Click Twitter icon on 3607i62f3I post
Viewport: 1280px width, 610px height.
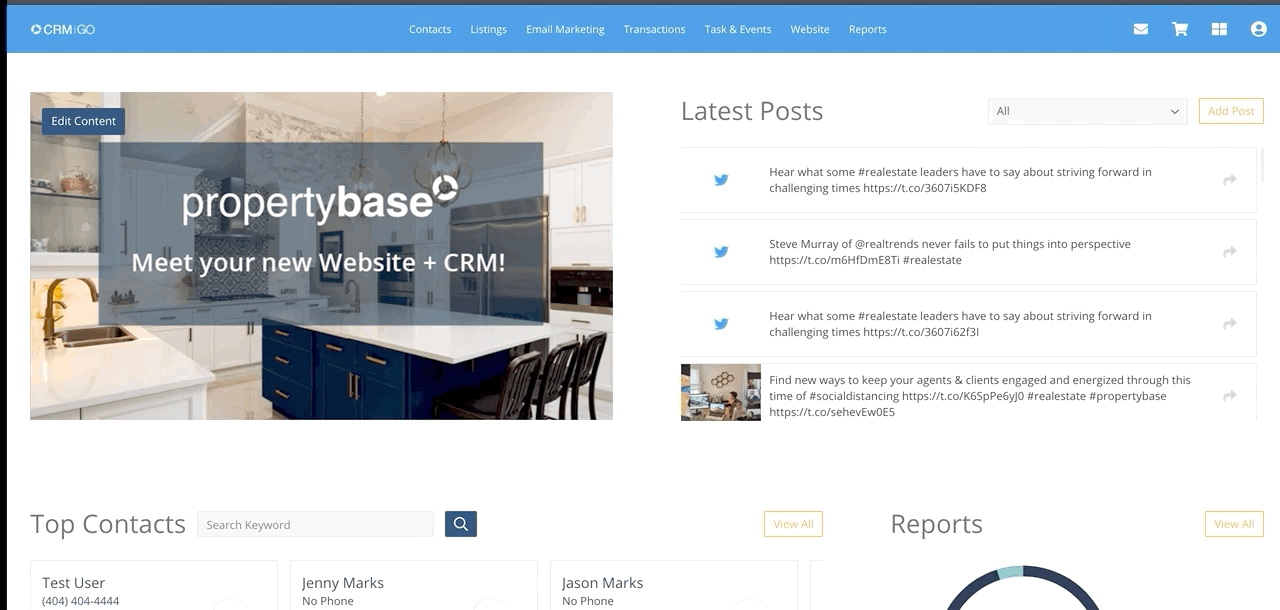tap(721, 324)
